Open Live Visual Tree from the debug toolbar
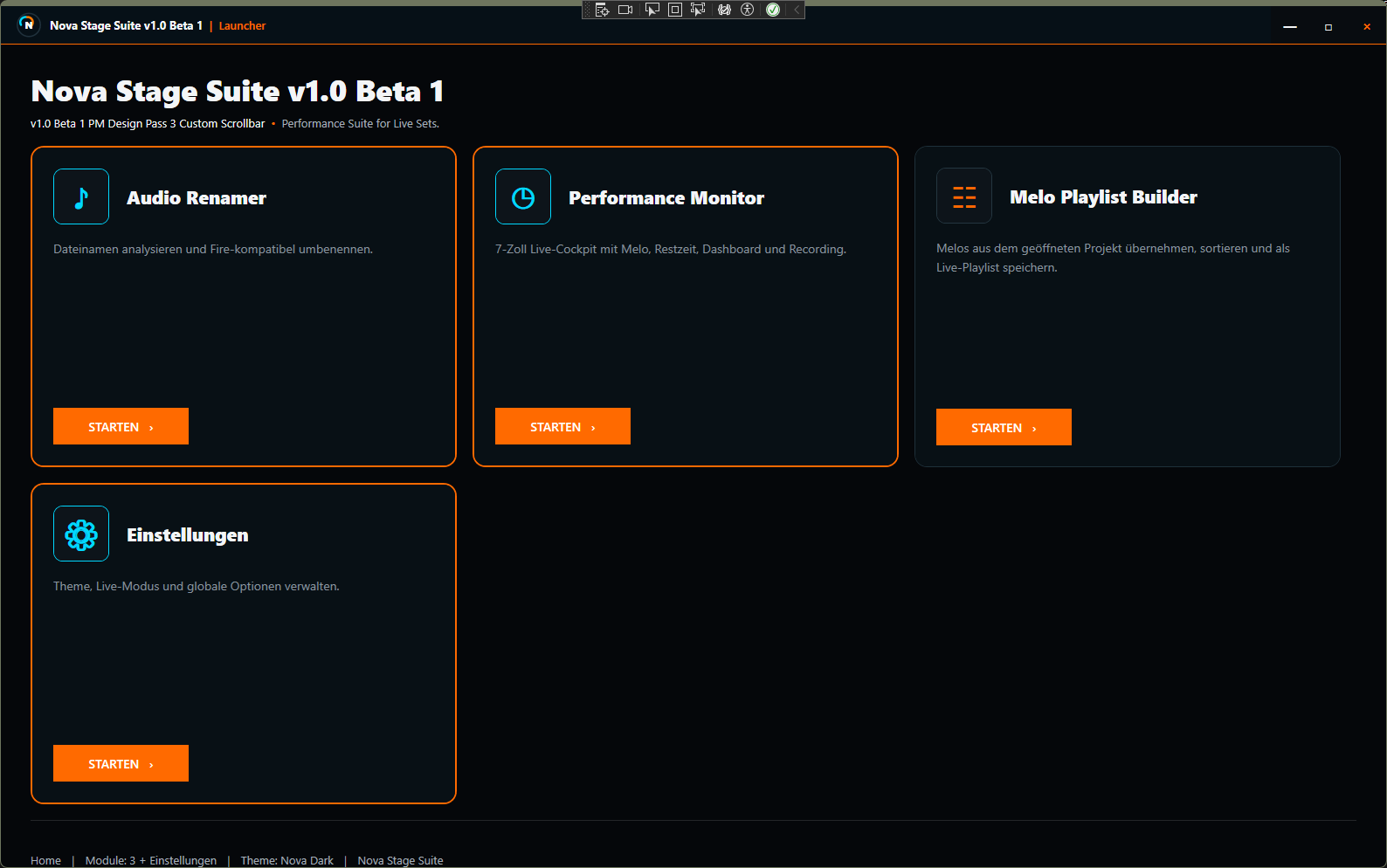This screenshot has width=1387, height=868. pyautogui.click(x=602, y=10)
